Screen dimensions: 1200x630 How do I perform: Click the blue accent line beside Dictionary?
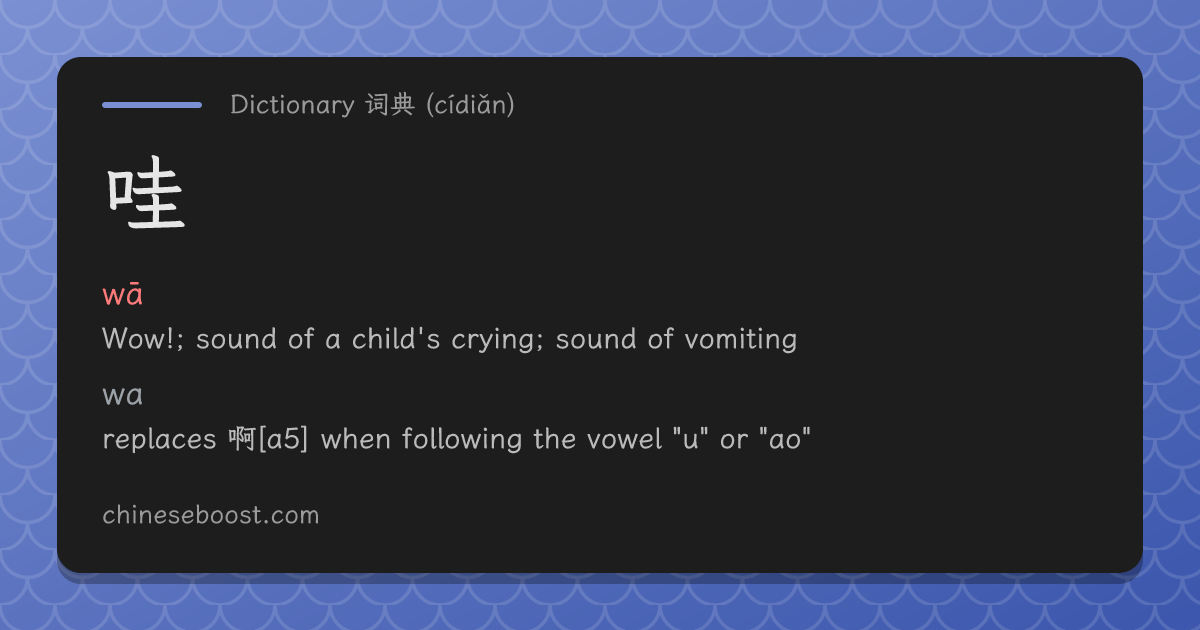[152, 104]
